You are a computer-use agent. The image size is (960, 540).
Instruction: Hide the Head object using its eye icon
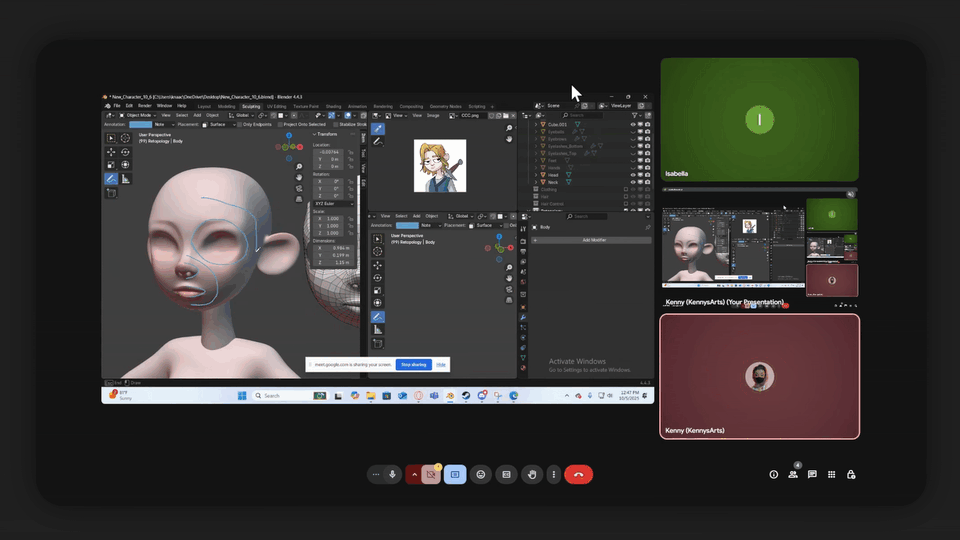tap(633, 174)
